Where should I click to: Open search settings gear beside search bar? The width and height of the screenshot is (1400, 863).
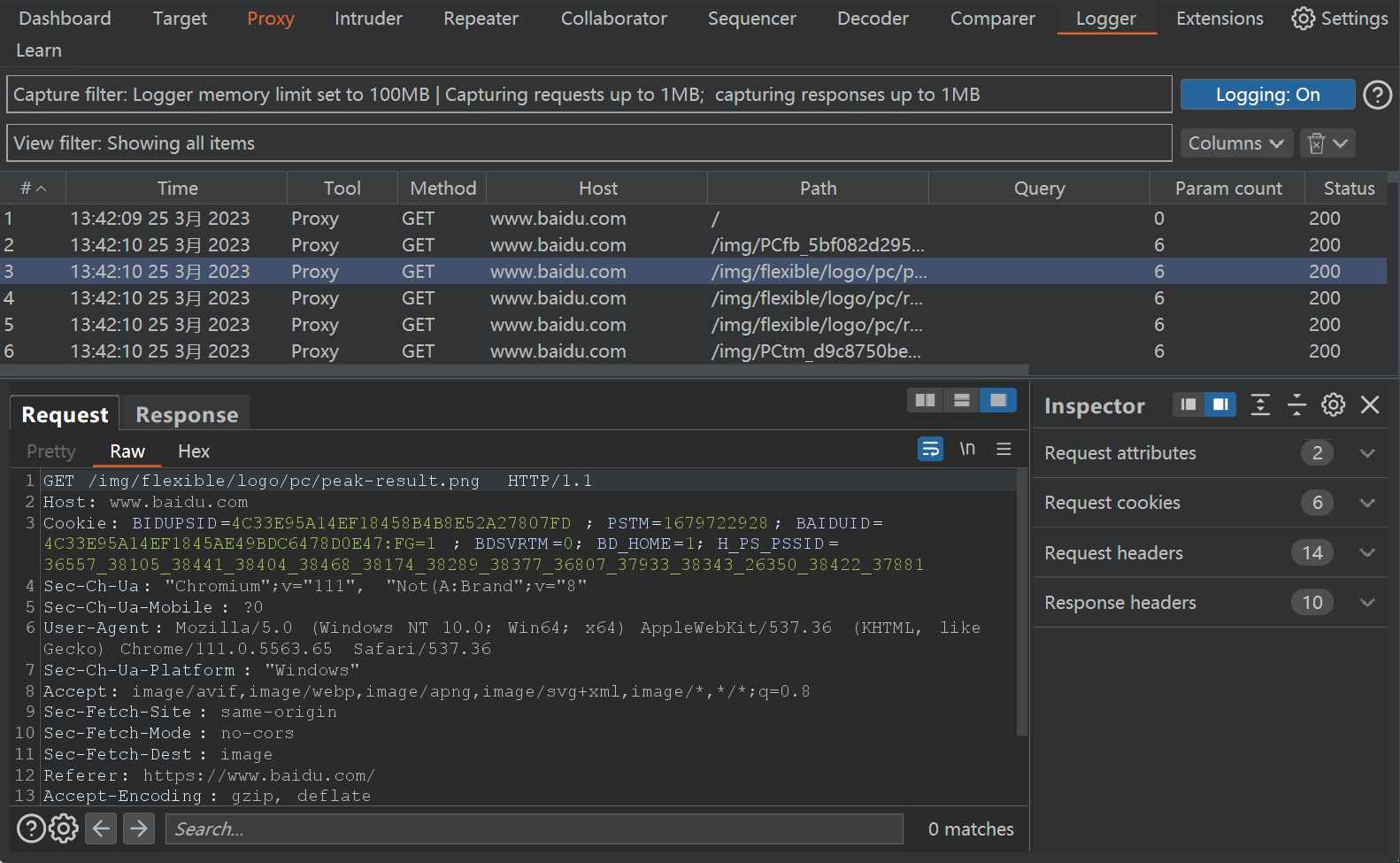(64, 828)
